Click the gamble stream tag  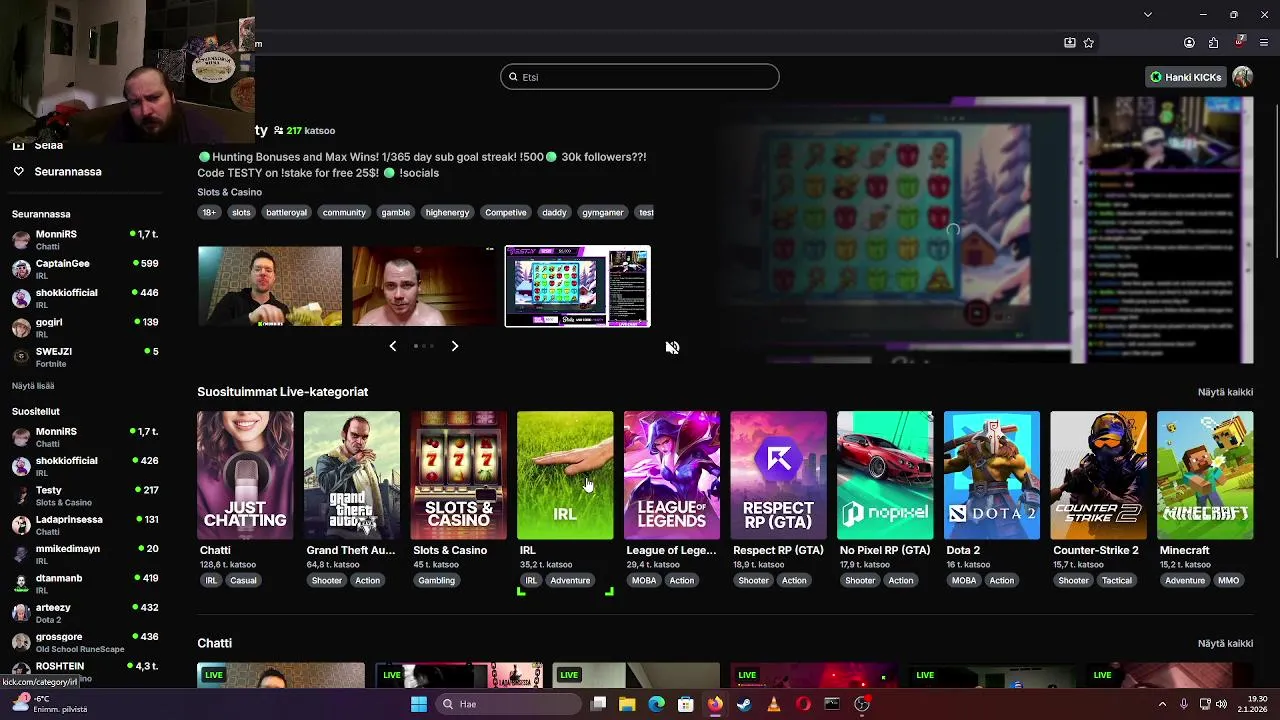[395, 212]
